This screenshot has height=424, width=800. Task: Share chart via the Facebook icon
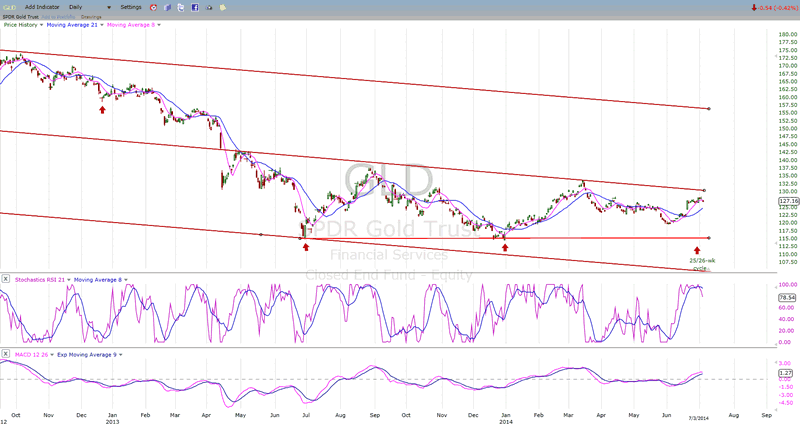(x=195, y=7)
